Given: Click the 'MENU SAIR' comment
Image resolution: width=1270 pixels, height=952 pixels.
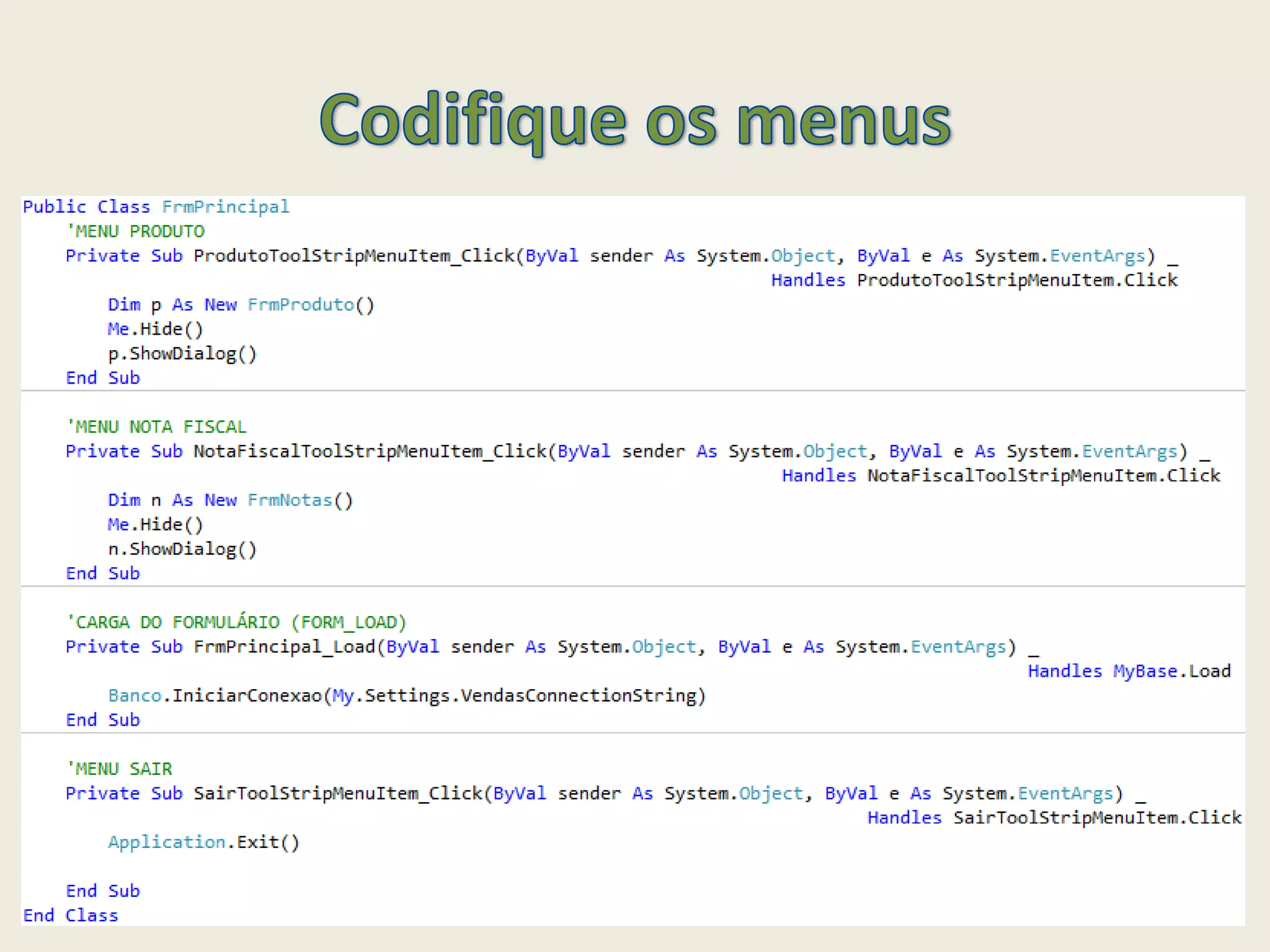Looking at the screenshot, I should click(120, 769).
